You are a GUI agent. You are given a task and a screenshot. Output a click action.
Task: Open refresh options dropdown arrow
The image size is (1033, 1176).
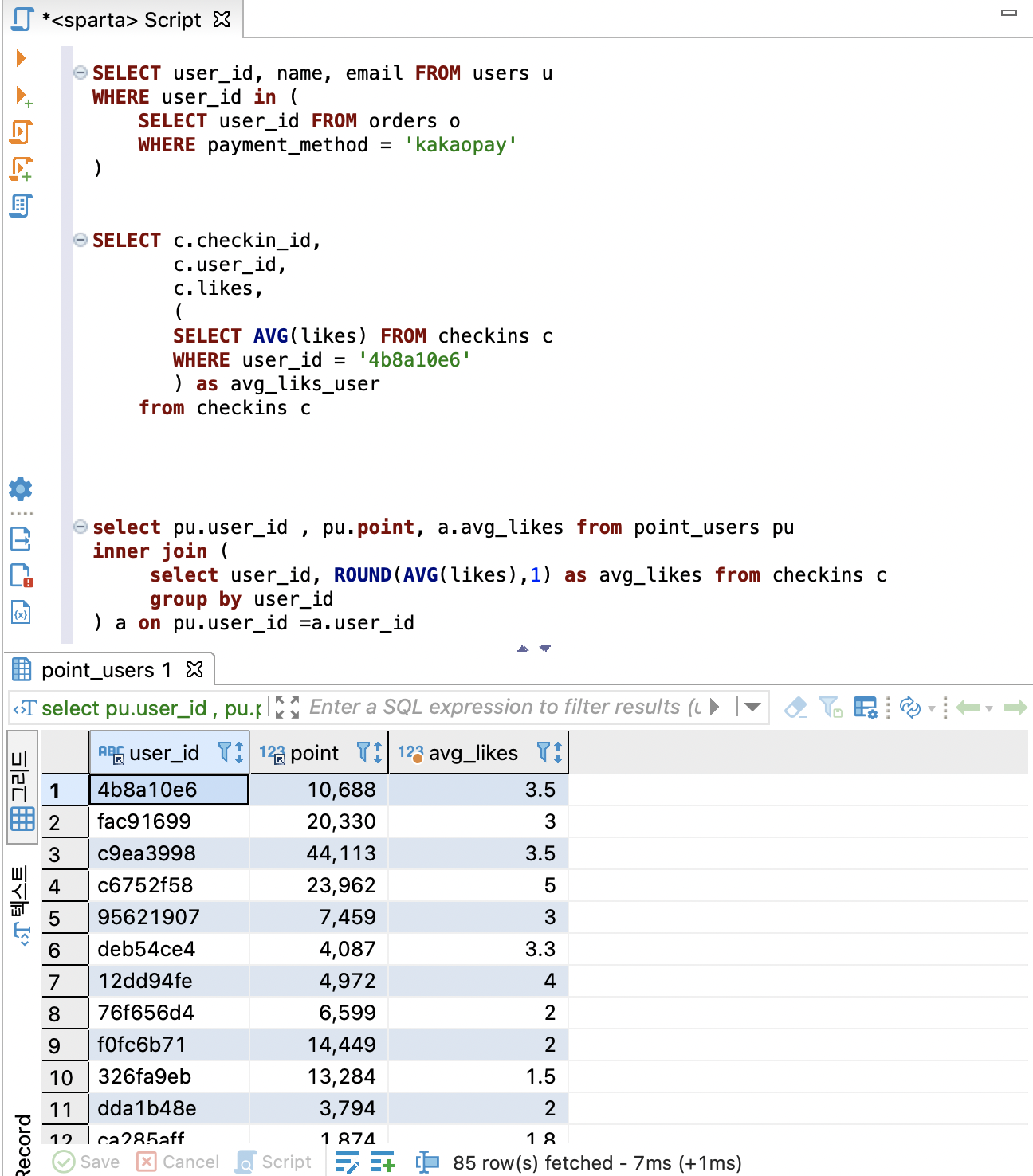(x=931, y=708)
